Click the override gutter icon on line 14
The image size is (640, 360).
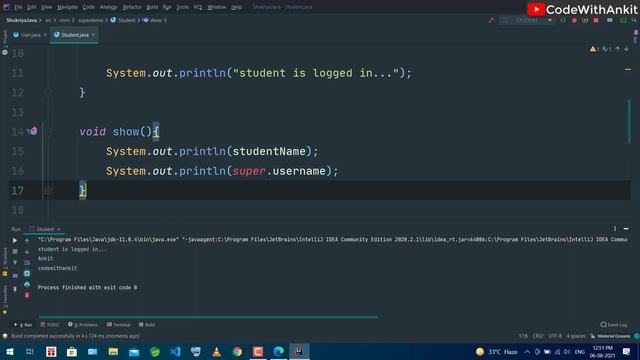(x=33, y=131)
